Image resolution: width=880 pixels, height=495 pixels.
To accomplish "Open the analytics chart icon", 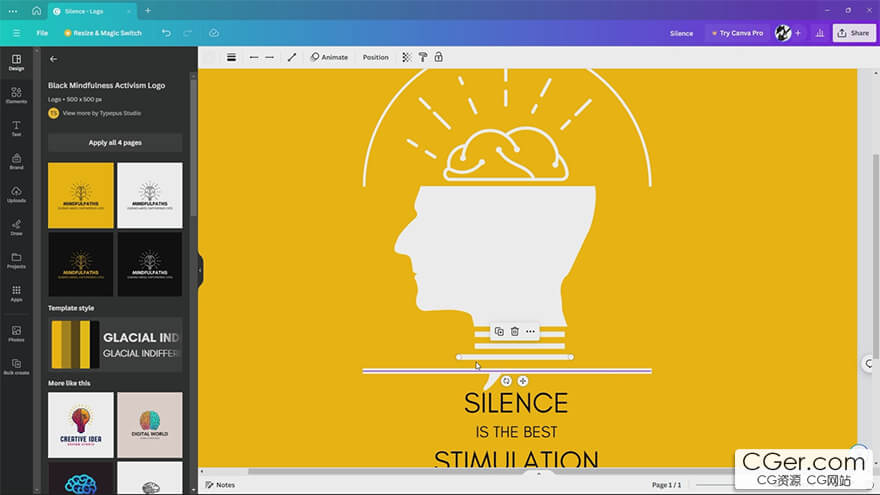I will coord(820,33).
